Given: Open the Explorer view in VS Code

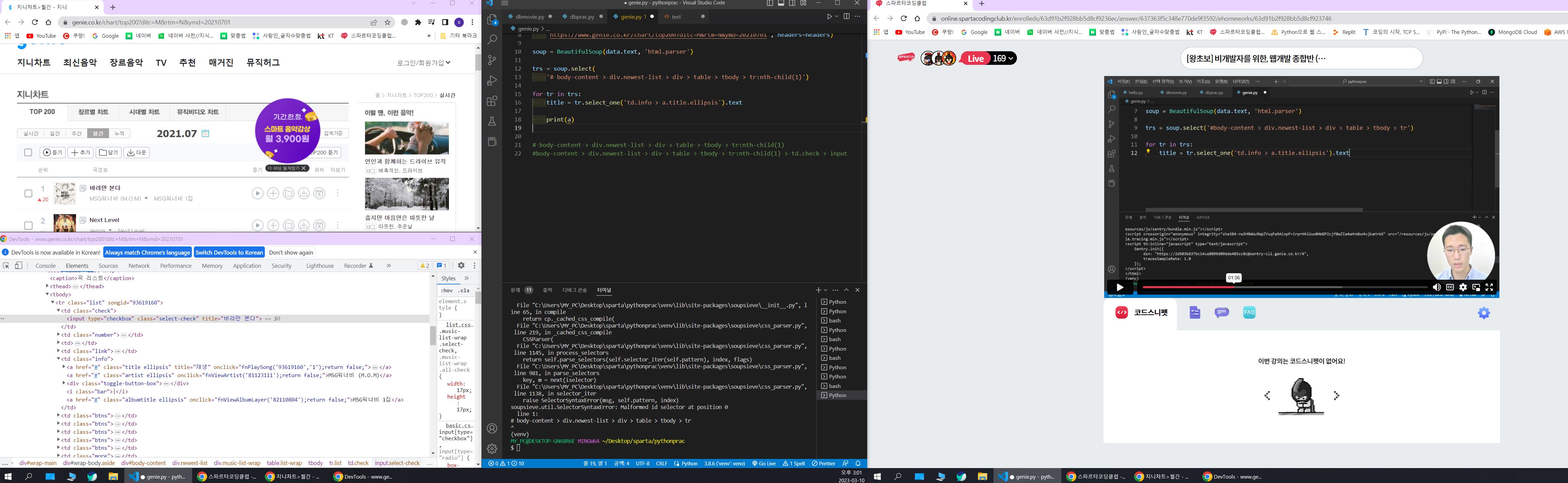Looking at the screenshot, I should click(492, 19).
